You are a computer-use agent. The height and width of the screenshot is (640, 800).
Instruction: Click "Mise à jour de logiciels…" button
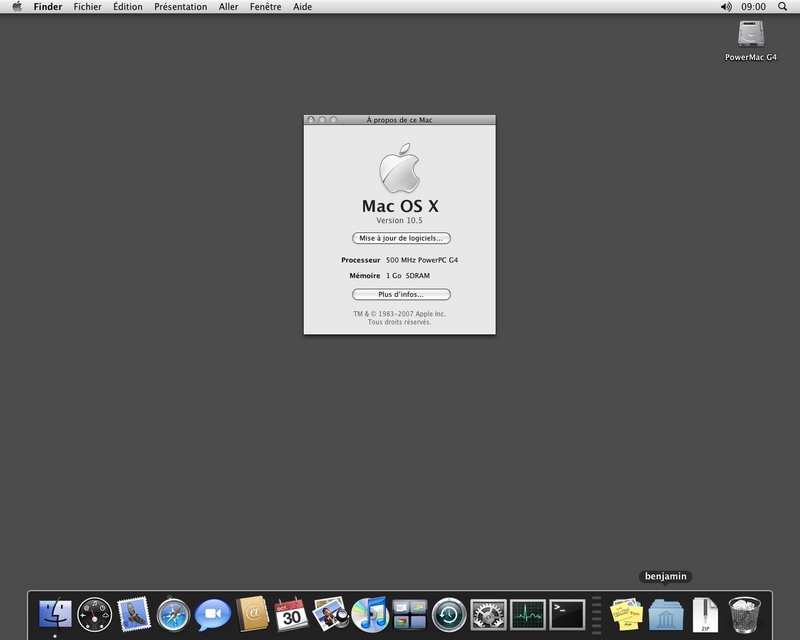tap(401, 238)
